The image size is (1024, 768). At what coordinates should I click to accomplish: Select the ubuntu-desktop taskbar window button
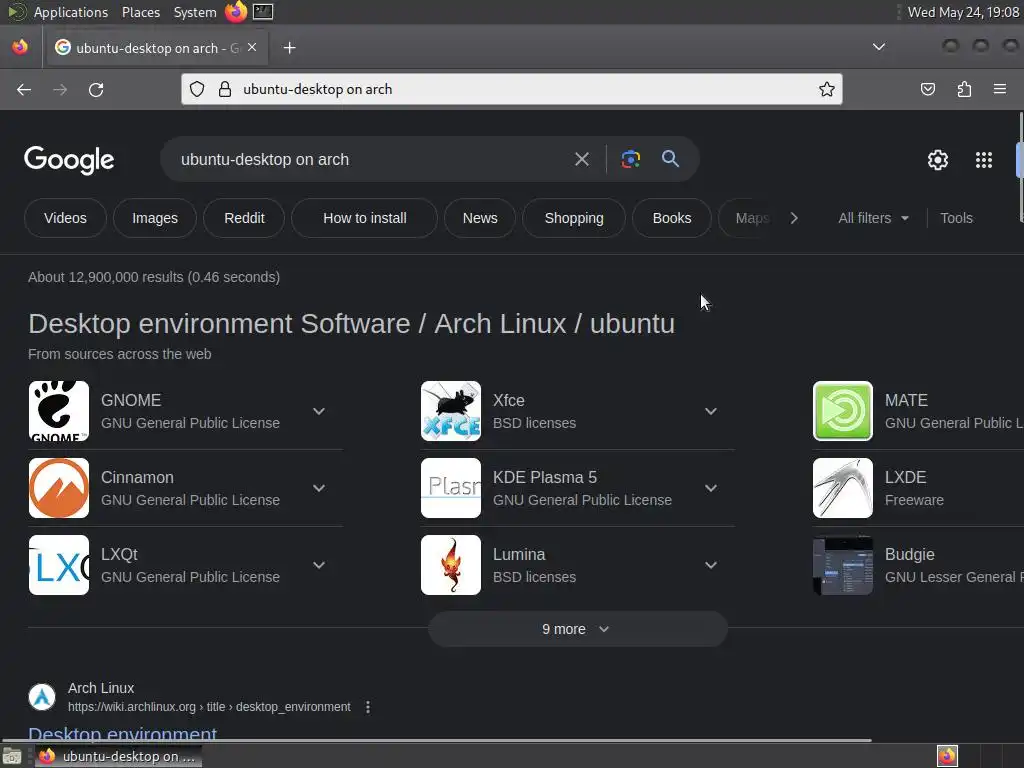[118, 756]
